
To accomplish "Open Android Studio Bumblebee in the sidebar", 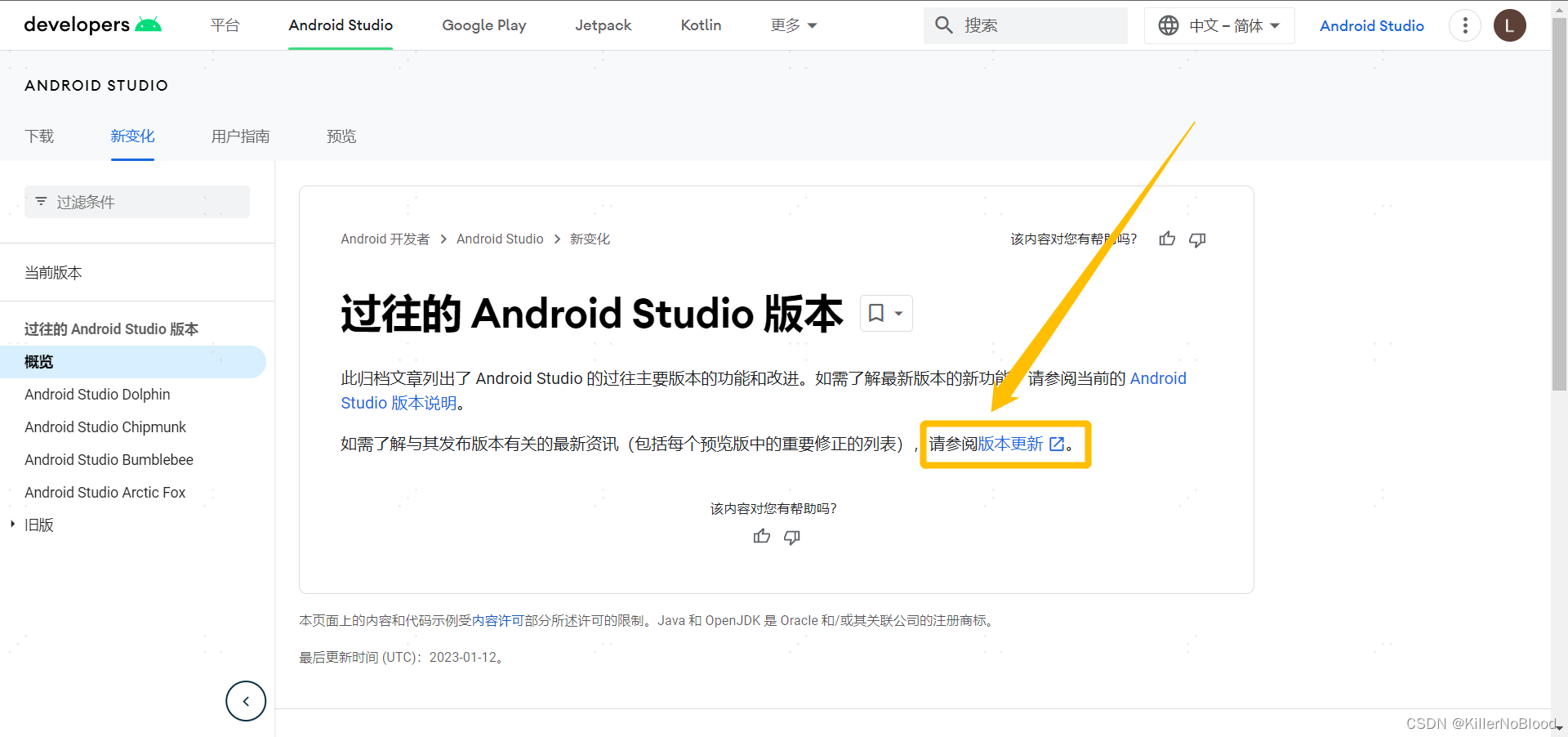I will [109, 460].
